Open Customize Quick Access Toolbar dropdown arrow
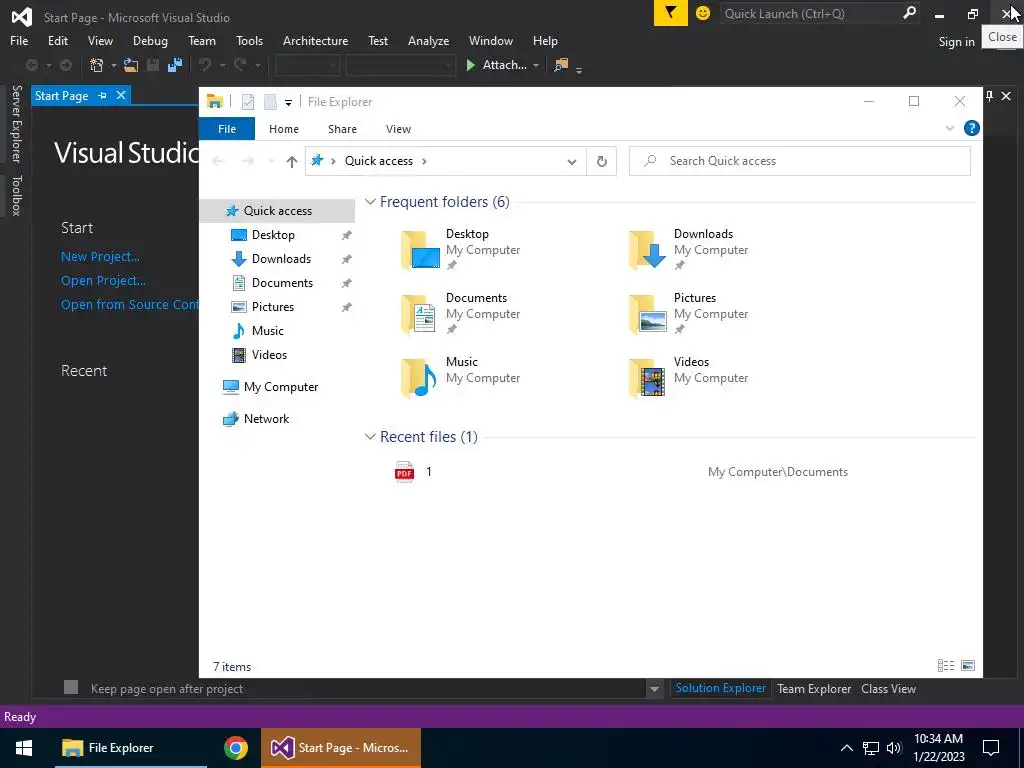Image resolution: width=1024 pixels, height=768 pixels. click(x=288, y=103)
